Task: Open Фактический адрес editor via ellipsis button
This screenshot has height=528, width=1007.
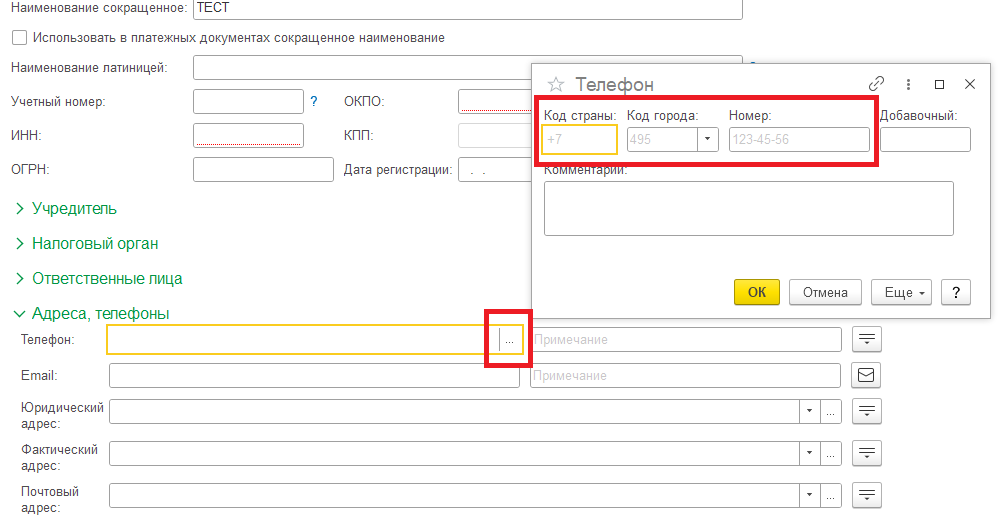Action: click(830, 453)
